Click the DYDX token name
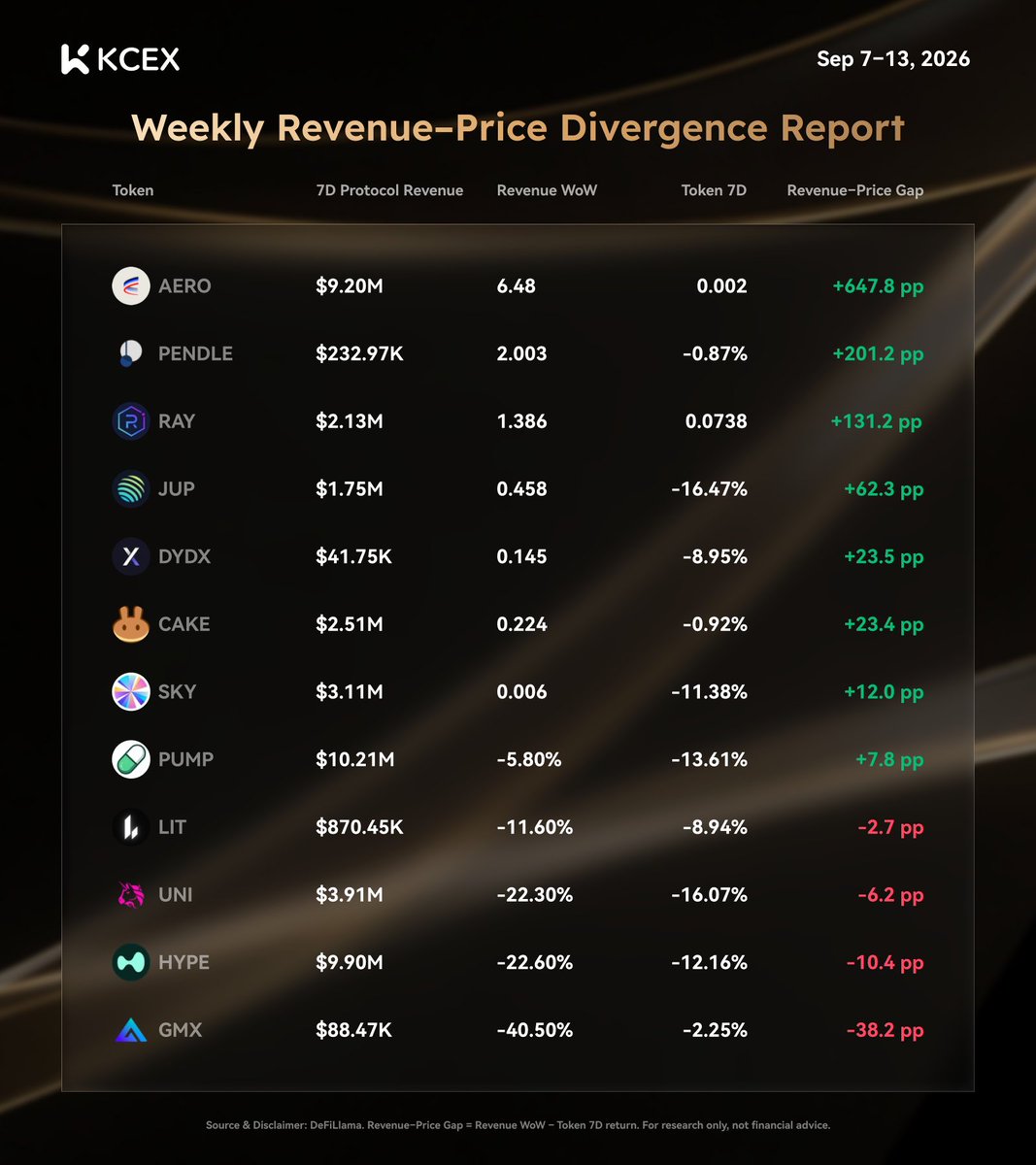Screen dimensions: 1036x1165 point(184,556)
